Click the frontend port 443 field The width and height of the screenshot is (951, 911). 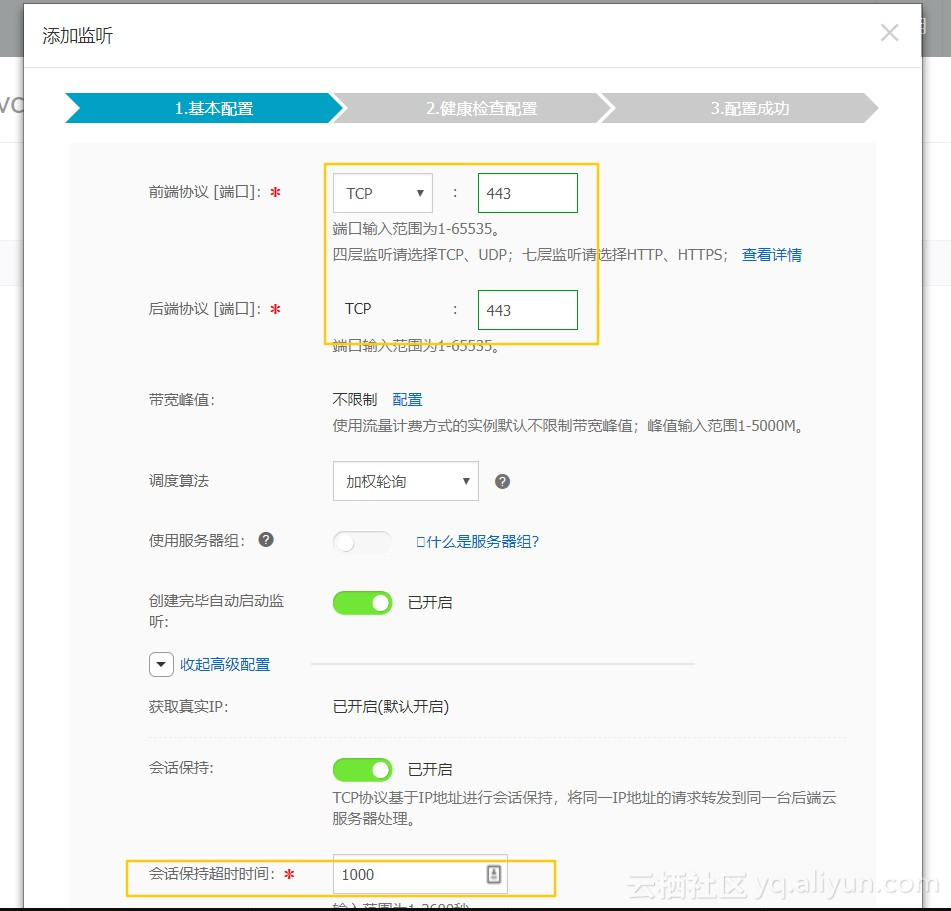[x=528, y=193]
